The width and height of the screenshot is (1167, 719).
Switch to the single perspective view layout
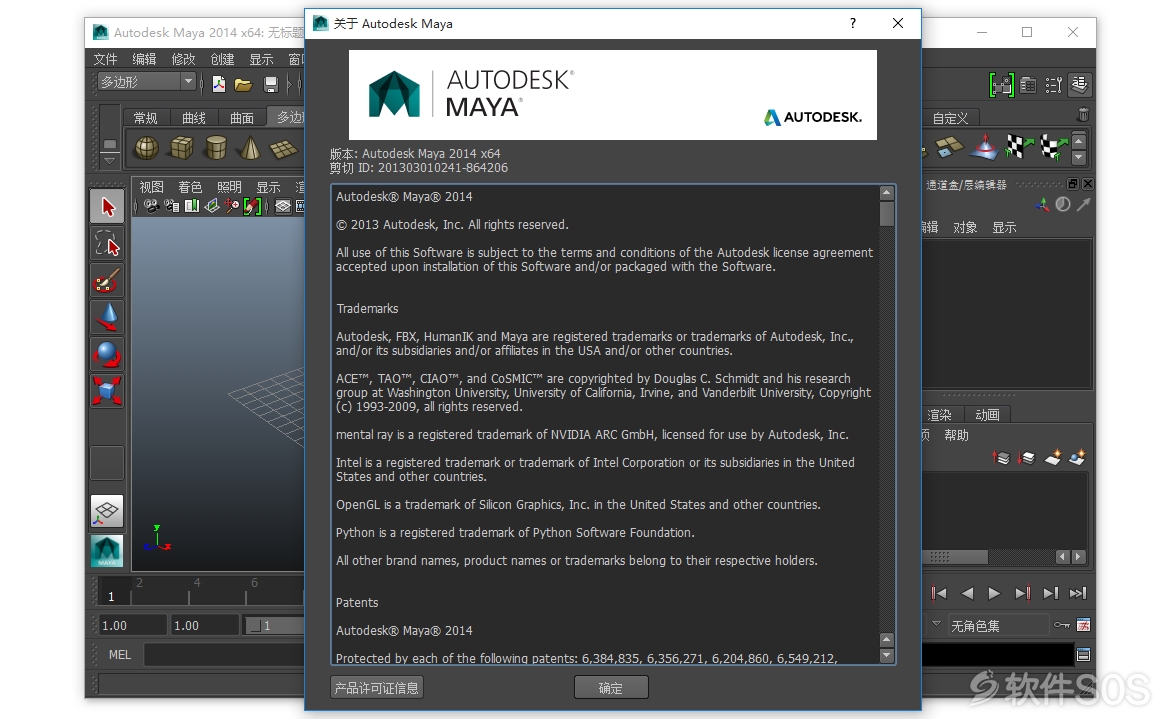point(107,511)
